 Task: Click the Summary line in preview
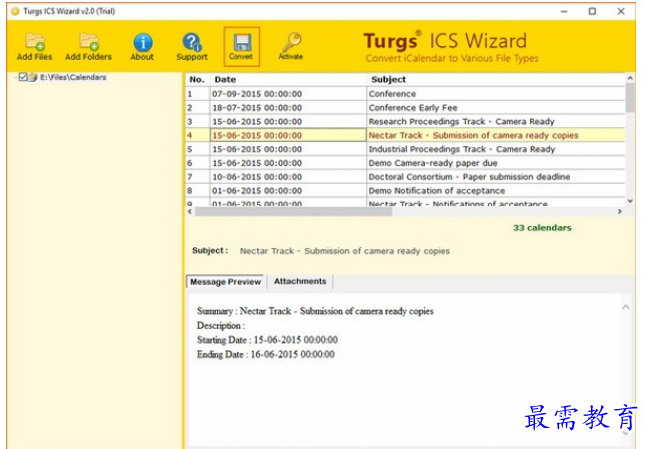315,311
